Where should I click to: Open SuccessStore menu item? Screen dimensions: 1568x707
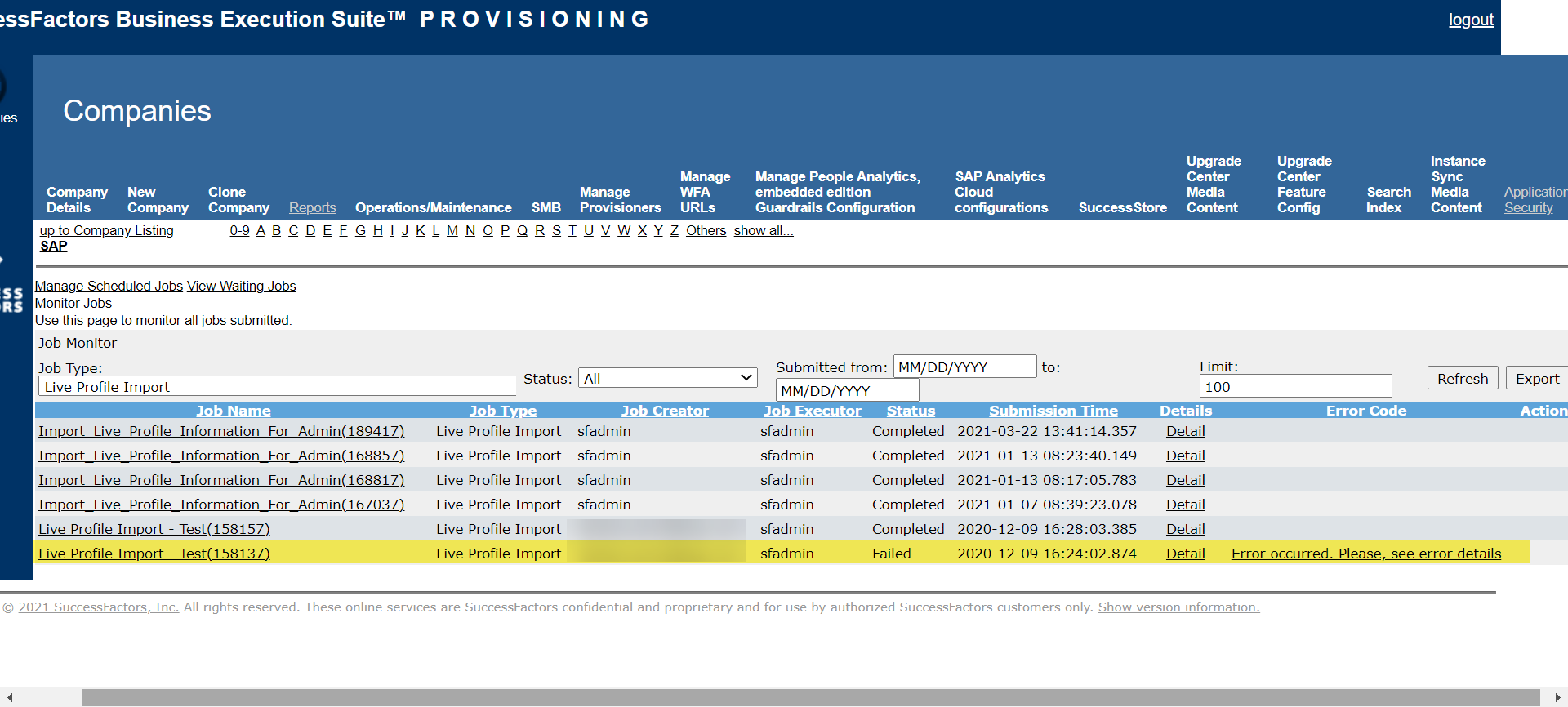click(x=1122, y=207)
